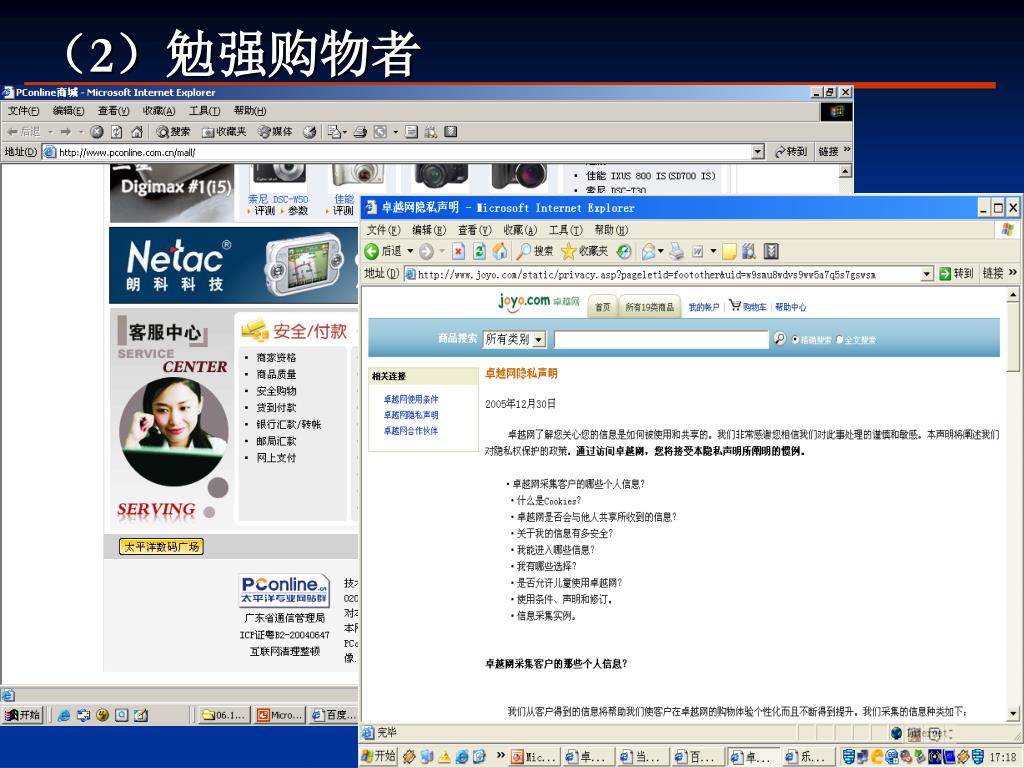
Task: Open Favorites (收藏夹) in PConline toolbar
Action: (224, 132)
